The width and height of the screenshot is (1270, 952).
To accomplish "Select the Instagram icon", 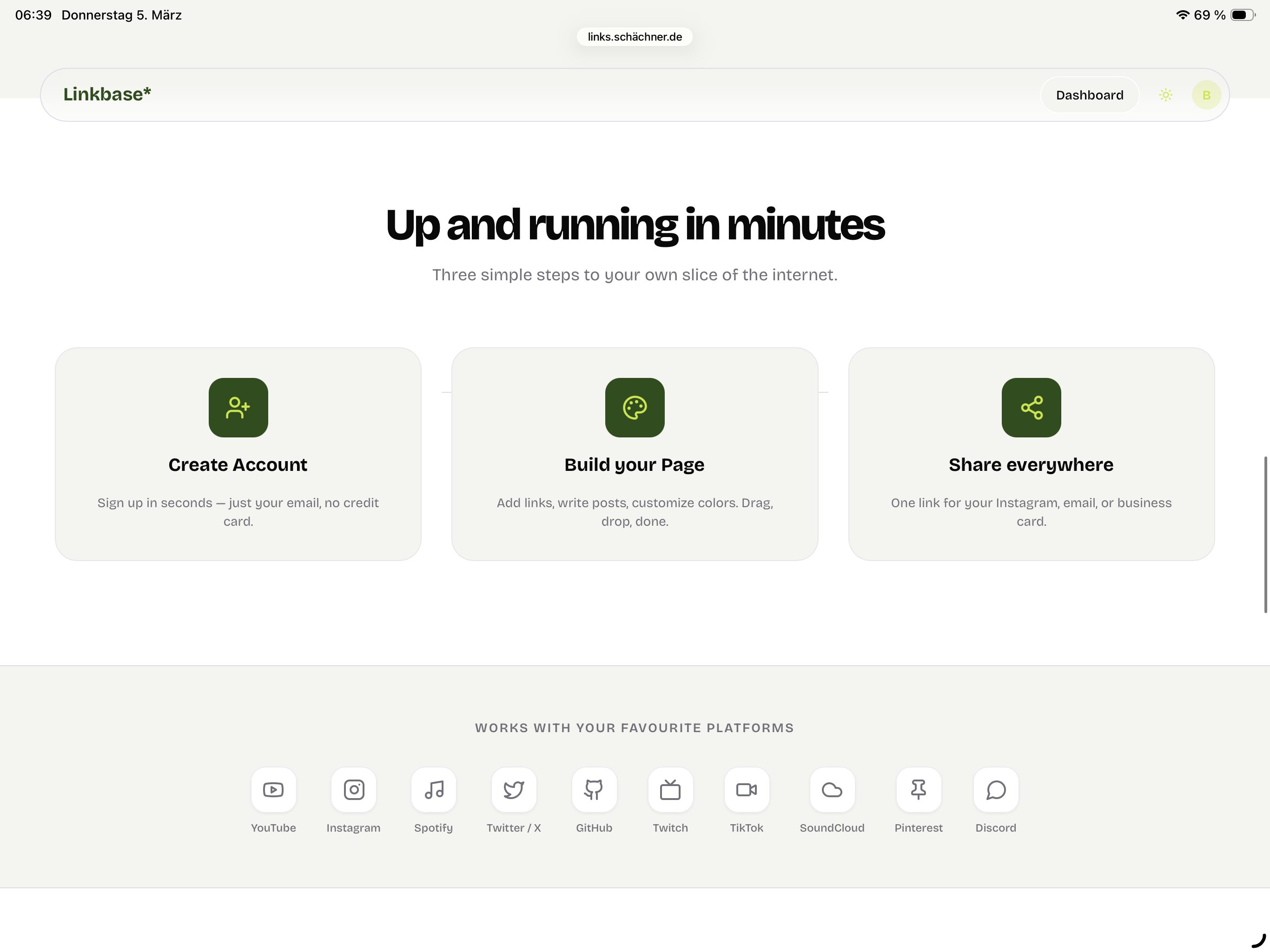I will pyautogui.click(x=354, y=790).
